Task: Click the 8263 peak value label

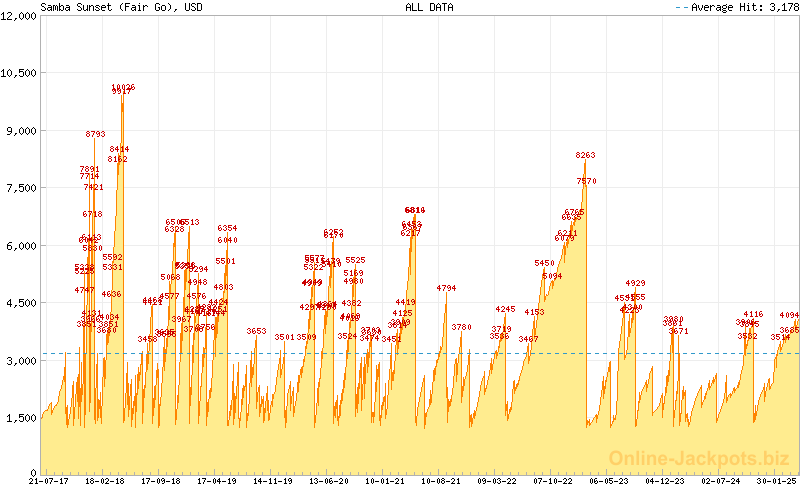Action: coord(585,155)
